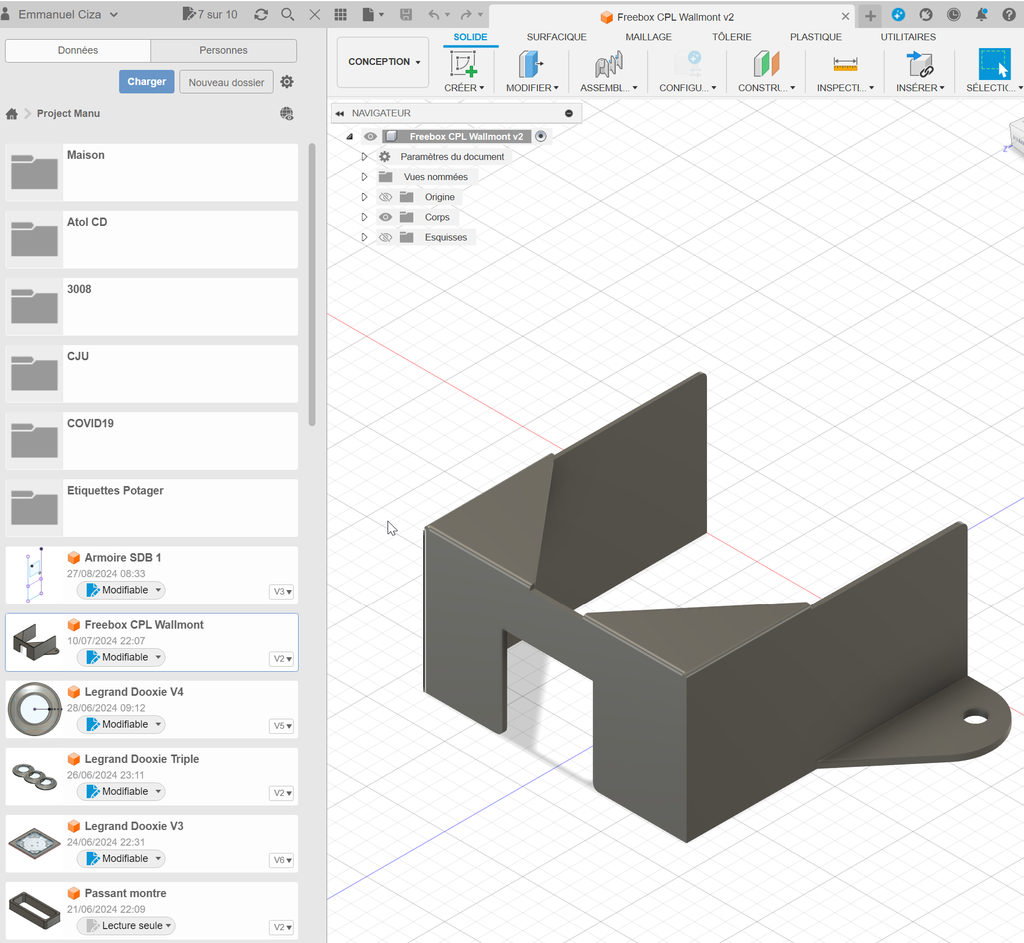The height and width of the screenshot is (943, 1024).
Task: Switch to the SURFACIQUE tab
Action: point(556,37)
